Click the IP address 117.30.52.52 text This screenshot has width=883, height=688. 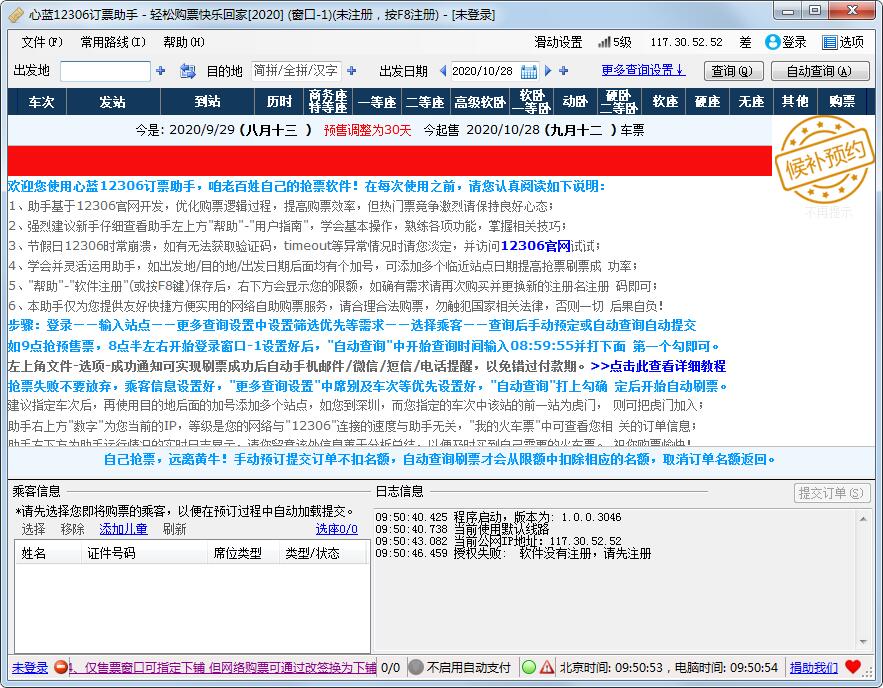[x=686, y=42]
